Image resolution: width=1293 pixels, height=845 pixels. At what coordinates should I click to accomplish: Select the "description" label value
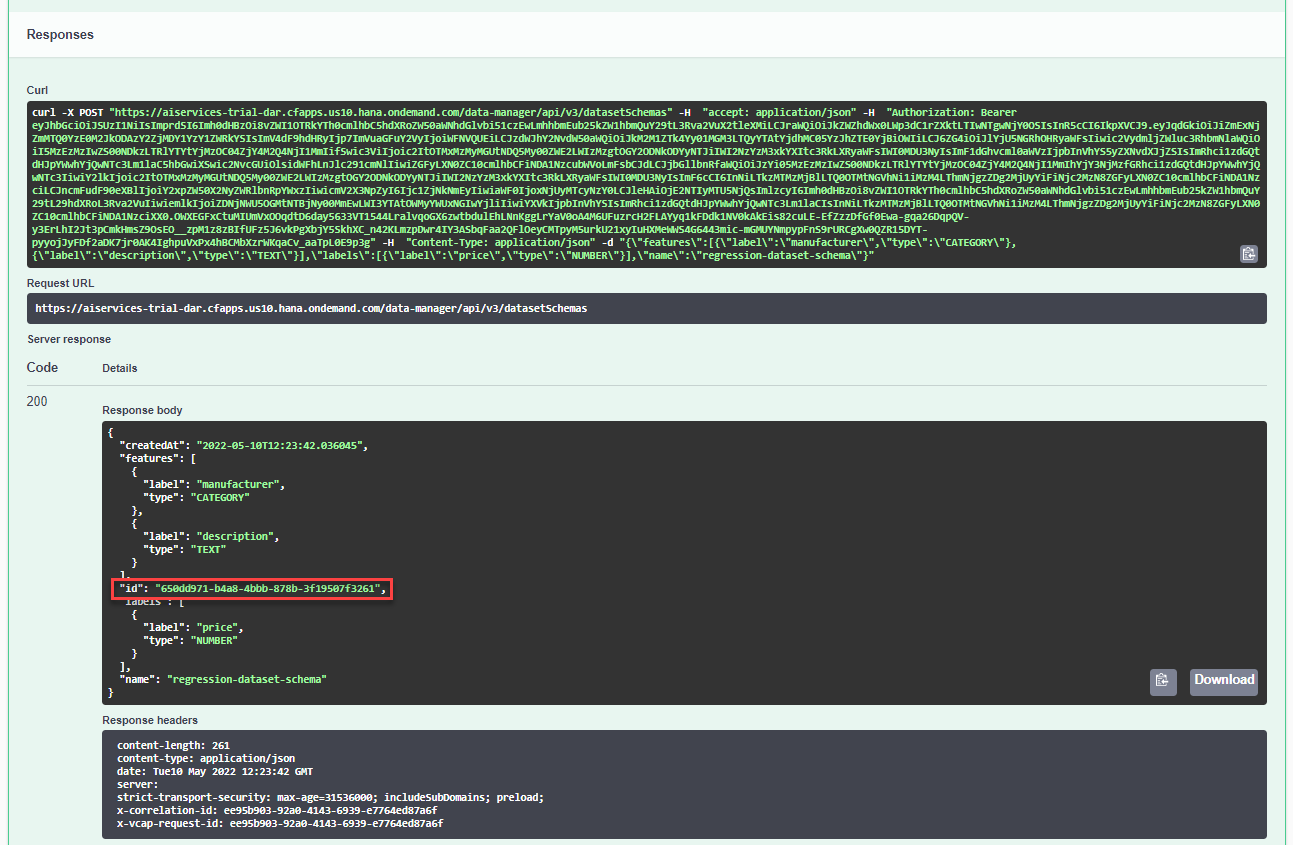pyautogui.click(x=238, y=536)
